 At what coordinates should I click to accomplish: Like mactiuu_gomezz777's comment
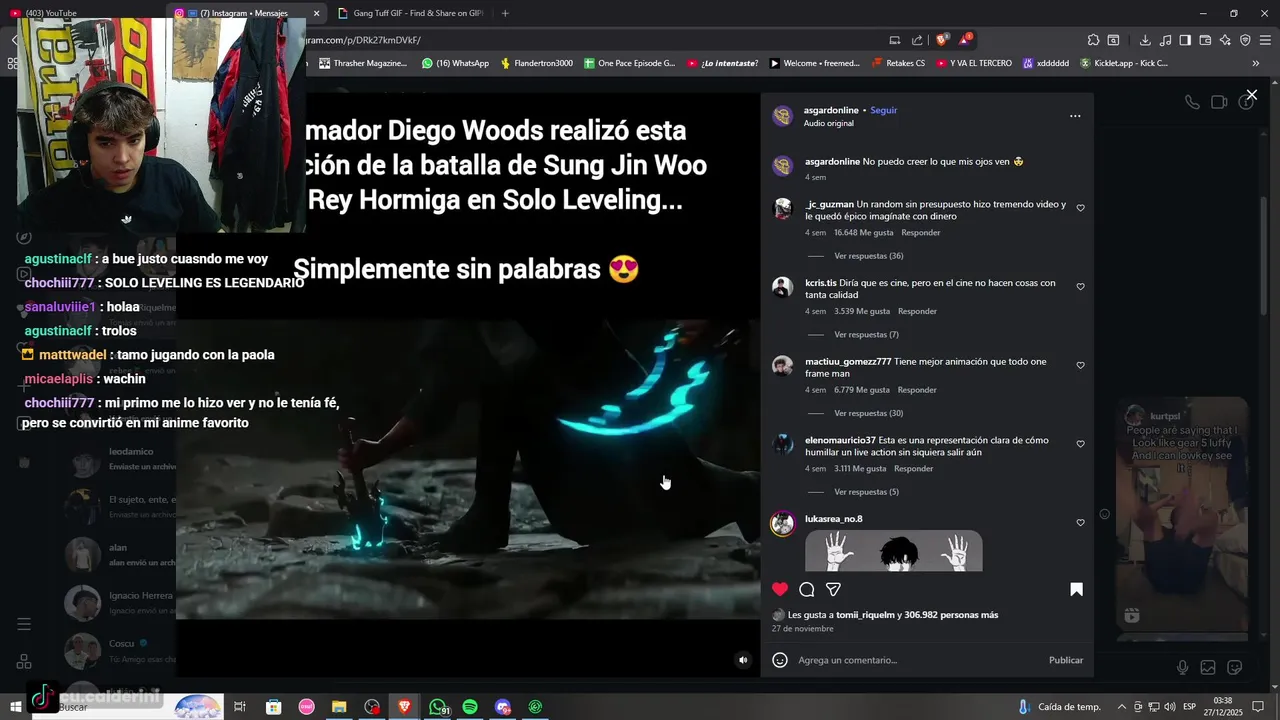coord(1080,365)
